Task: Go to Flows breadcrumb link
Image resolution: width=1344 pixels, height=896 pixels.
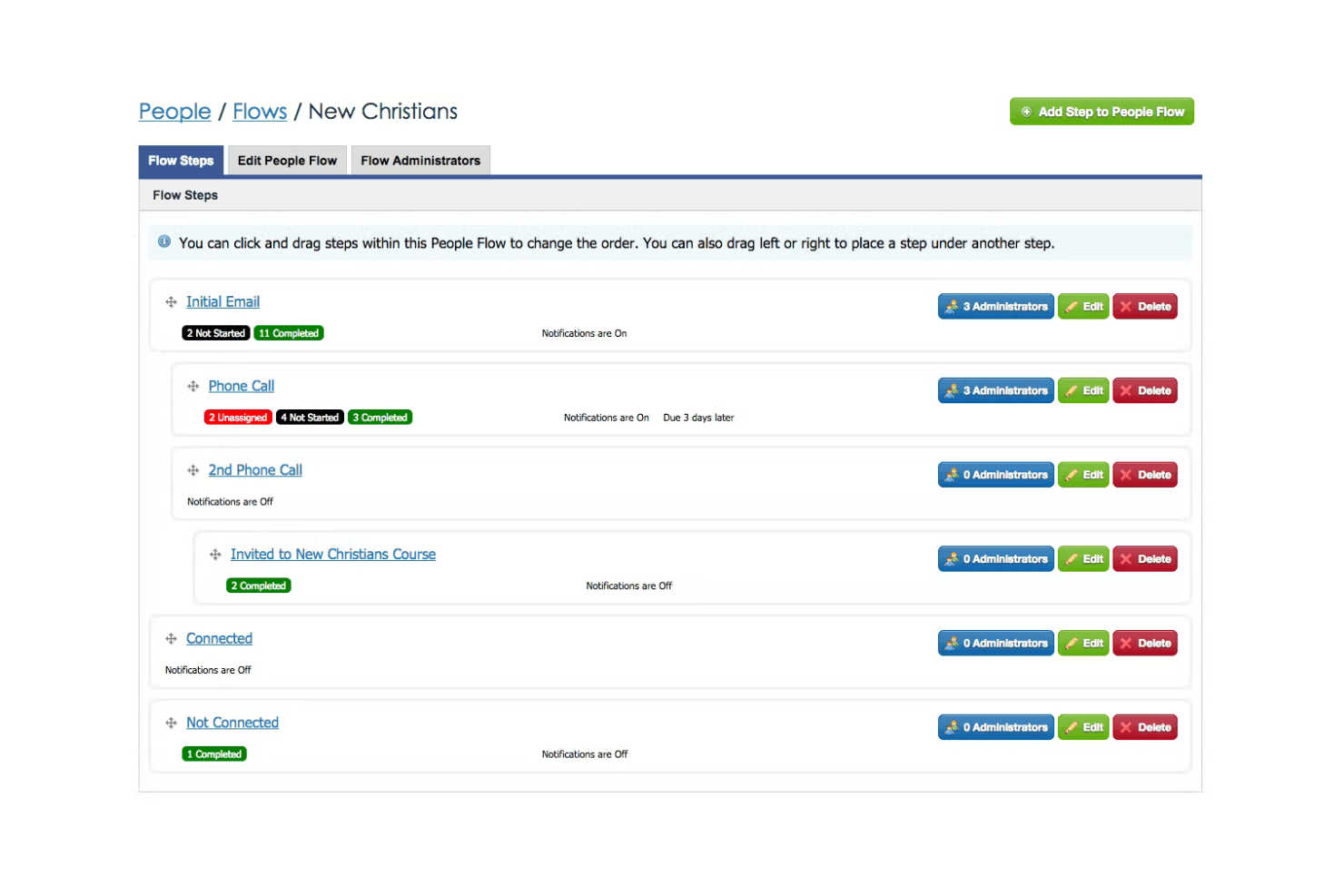Action: 260,112
